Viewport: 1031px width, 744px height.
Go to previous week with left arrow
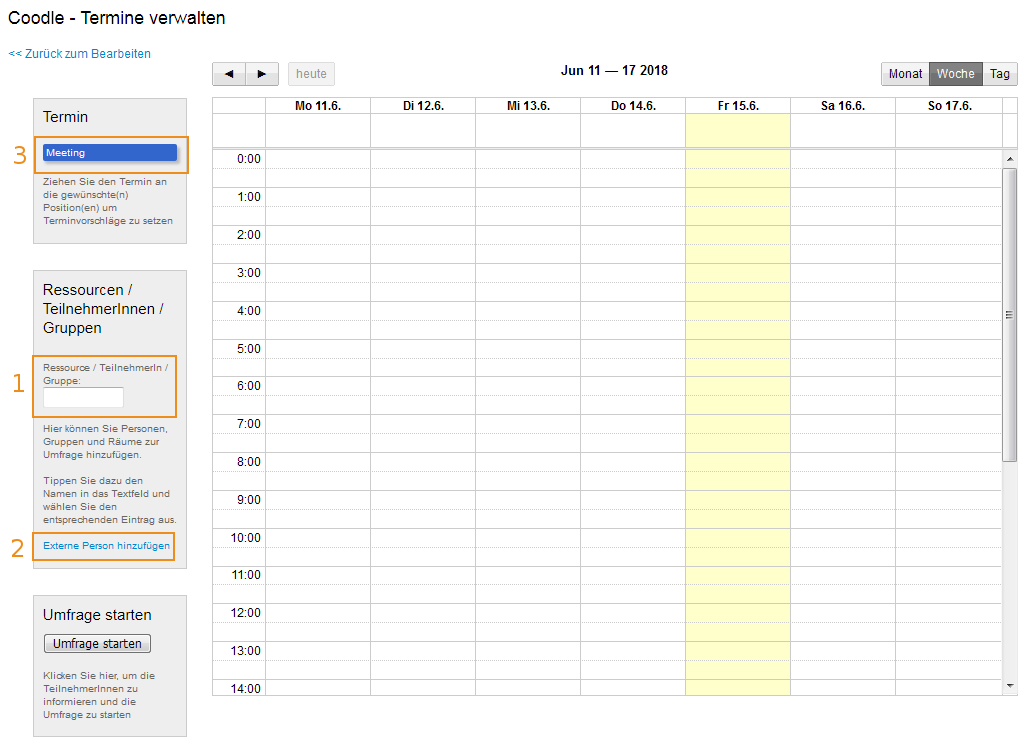[229, 74]
